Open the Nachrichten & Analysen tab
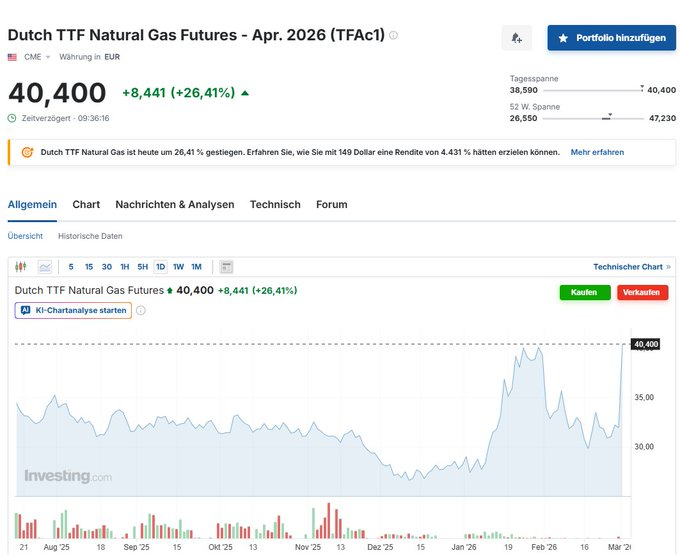The image size is (680, 555). [x=175, y=204]
